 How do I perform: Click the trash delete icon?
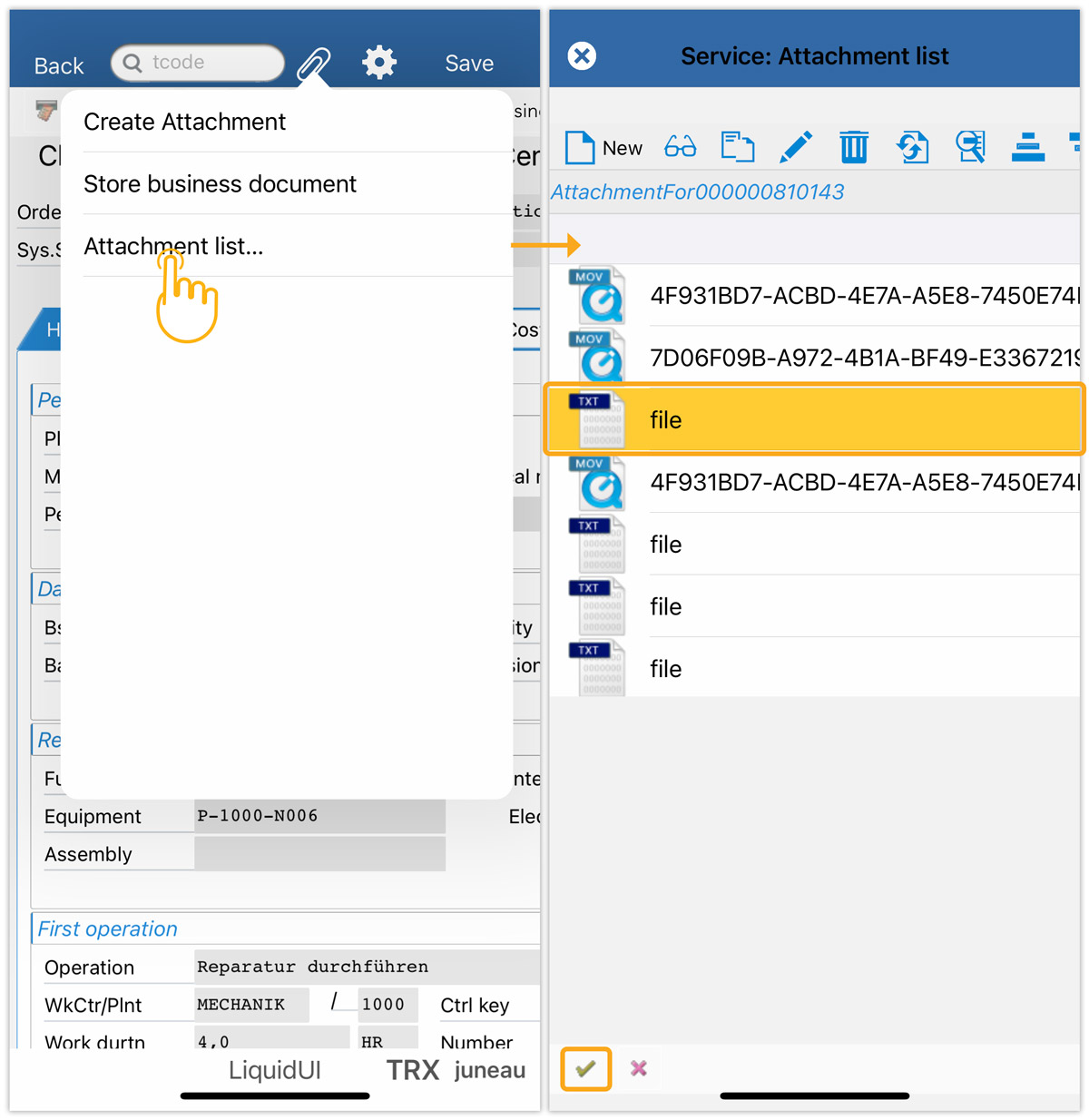pos(853,147)
